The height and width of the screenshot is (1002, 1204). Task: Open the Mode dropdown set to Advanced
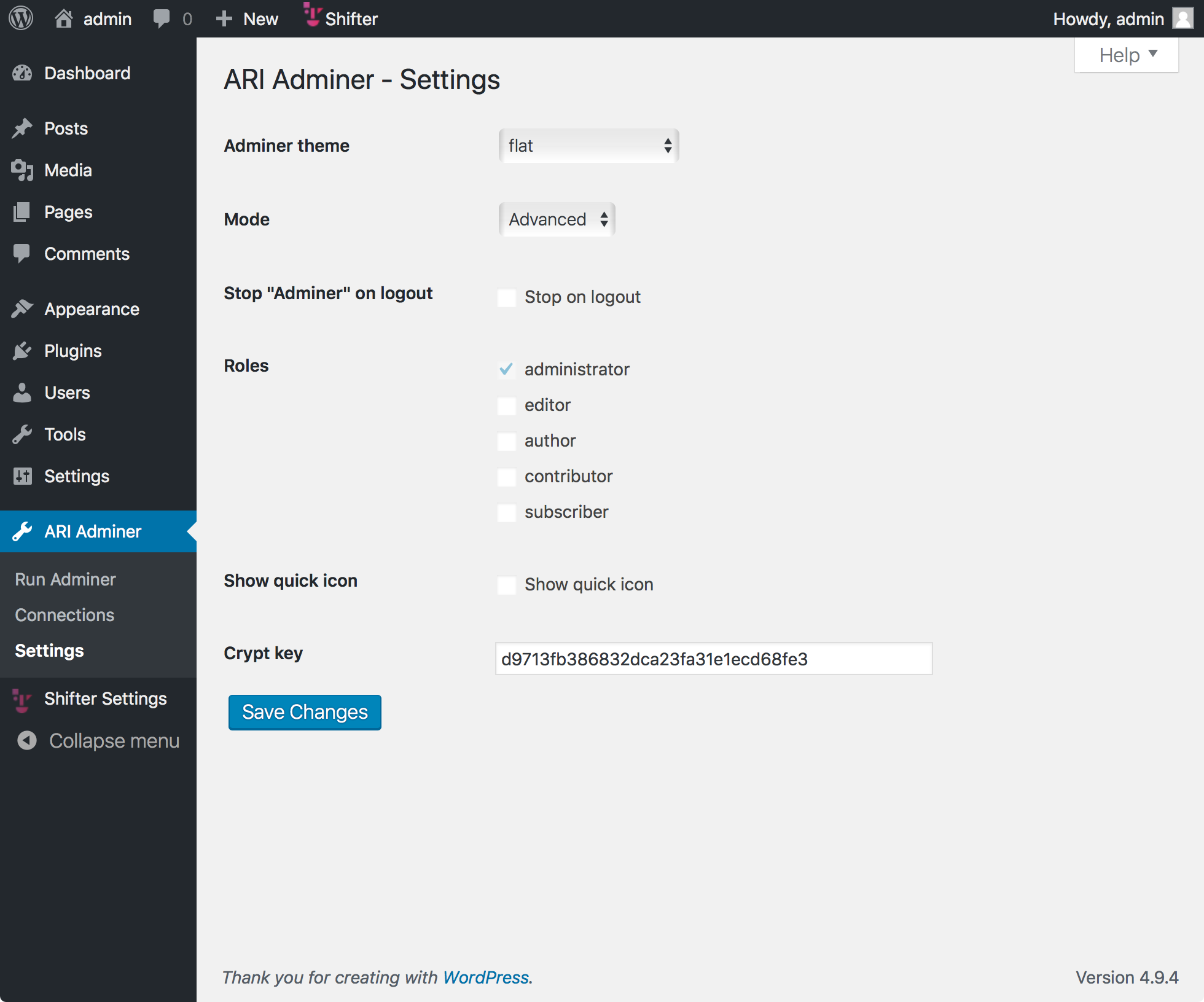[557, 219]
